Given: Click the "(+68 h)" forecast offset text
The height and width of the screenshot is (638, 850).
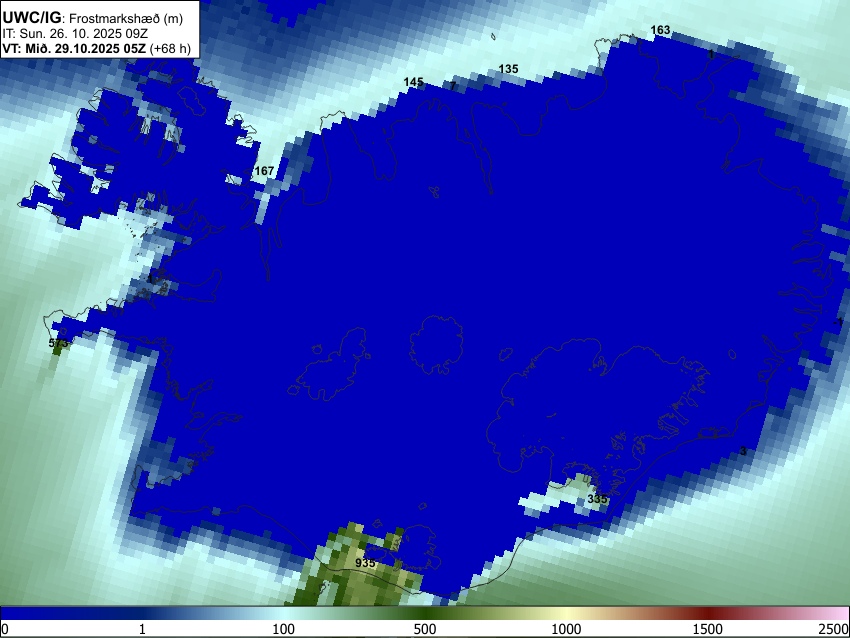Looking at the screenshot, I should coord(170,48).
